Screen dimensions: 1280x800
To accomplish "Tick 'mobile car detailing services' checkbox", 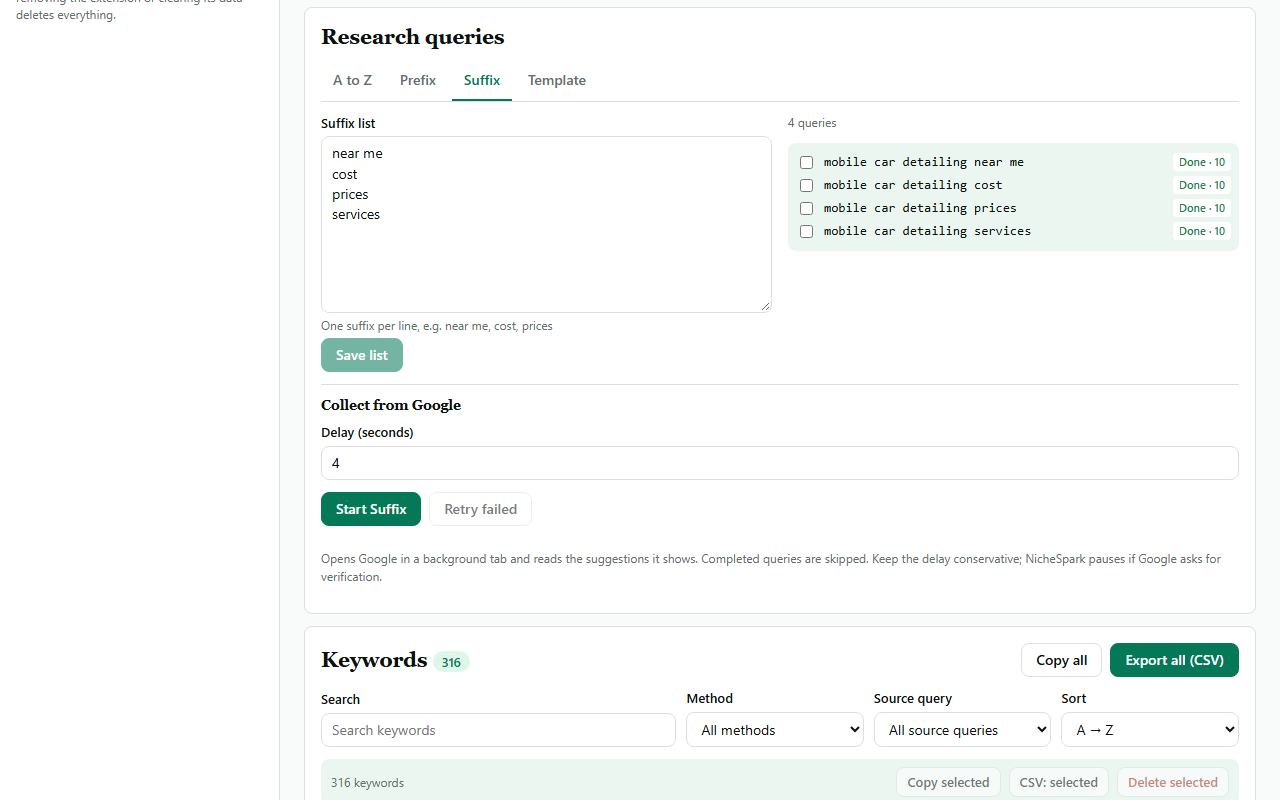I will click(x=806, y=231).
